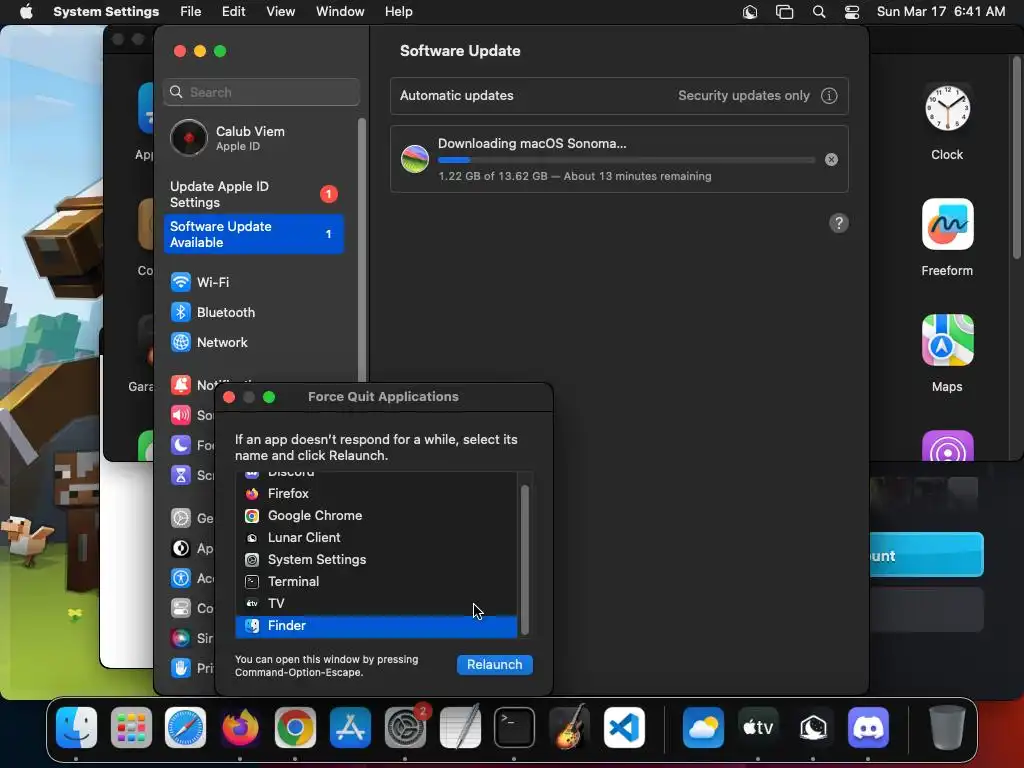Click the Software Update info icon

(x=829, y=96)
